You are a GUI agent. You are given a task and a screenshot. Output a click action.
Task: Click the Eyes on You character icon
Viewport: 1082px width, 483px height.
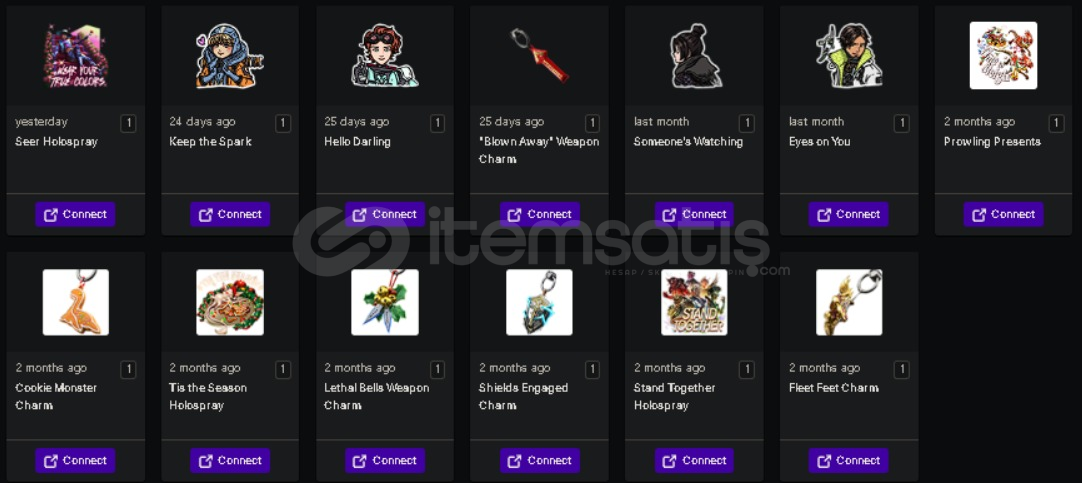[849, 56]
